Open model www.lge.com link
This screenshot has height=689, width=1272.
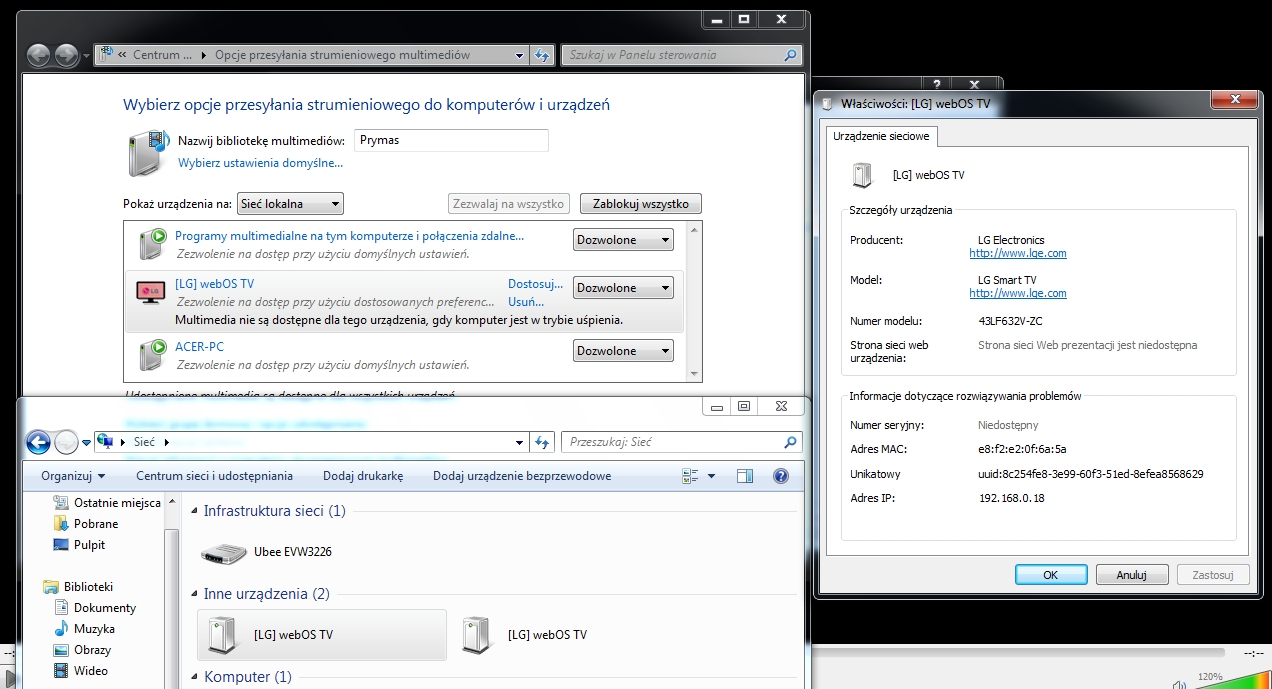[x=1018, y=293]
